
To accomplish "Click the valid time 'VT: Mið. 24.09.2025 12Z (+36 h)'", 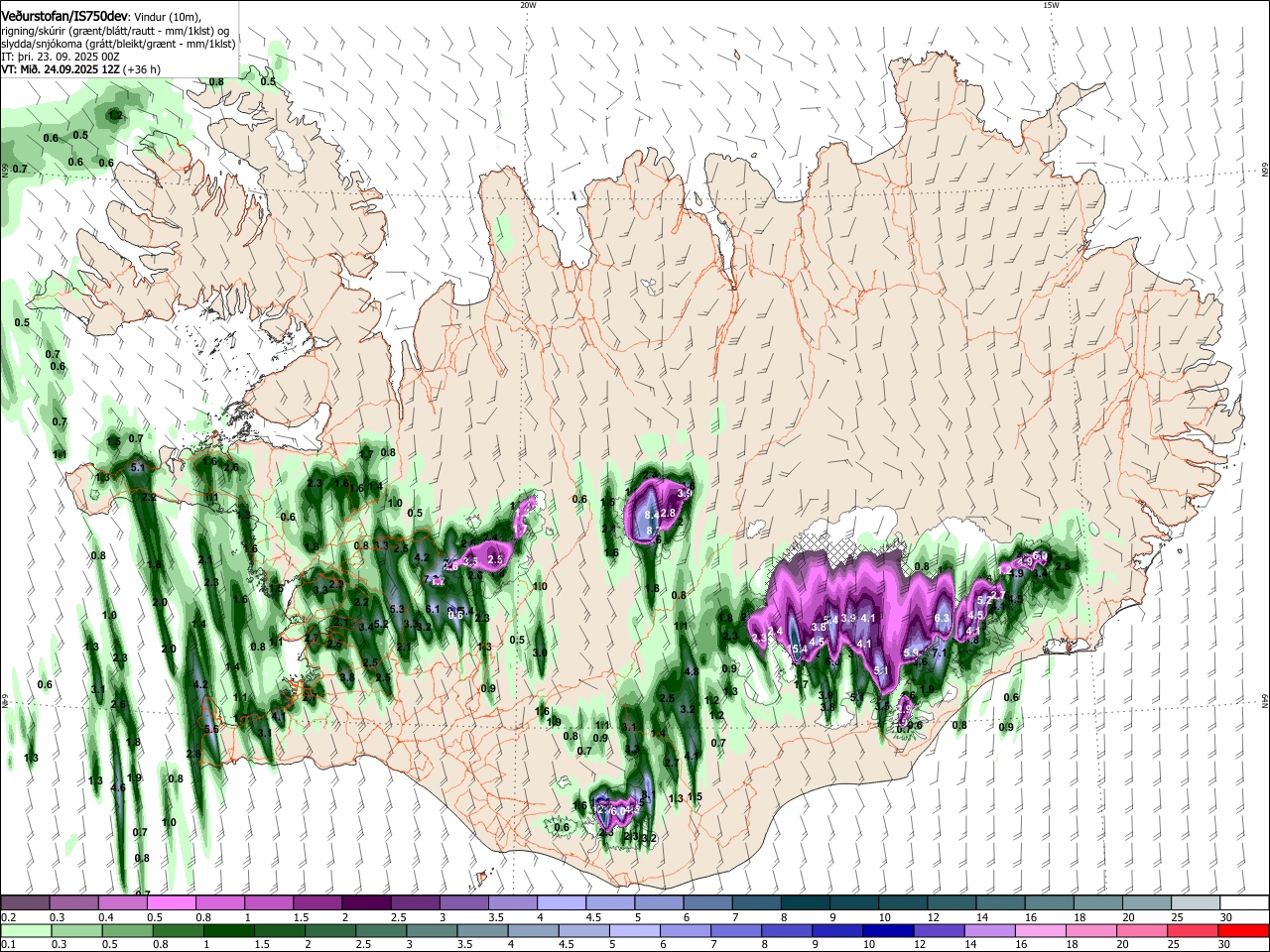I will point(80,69).
